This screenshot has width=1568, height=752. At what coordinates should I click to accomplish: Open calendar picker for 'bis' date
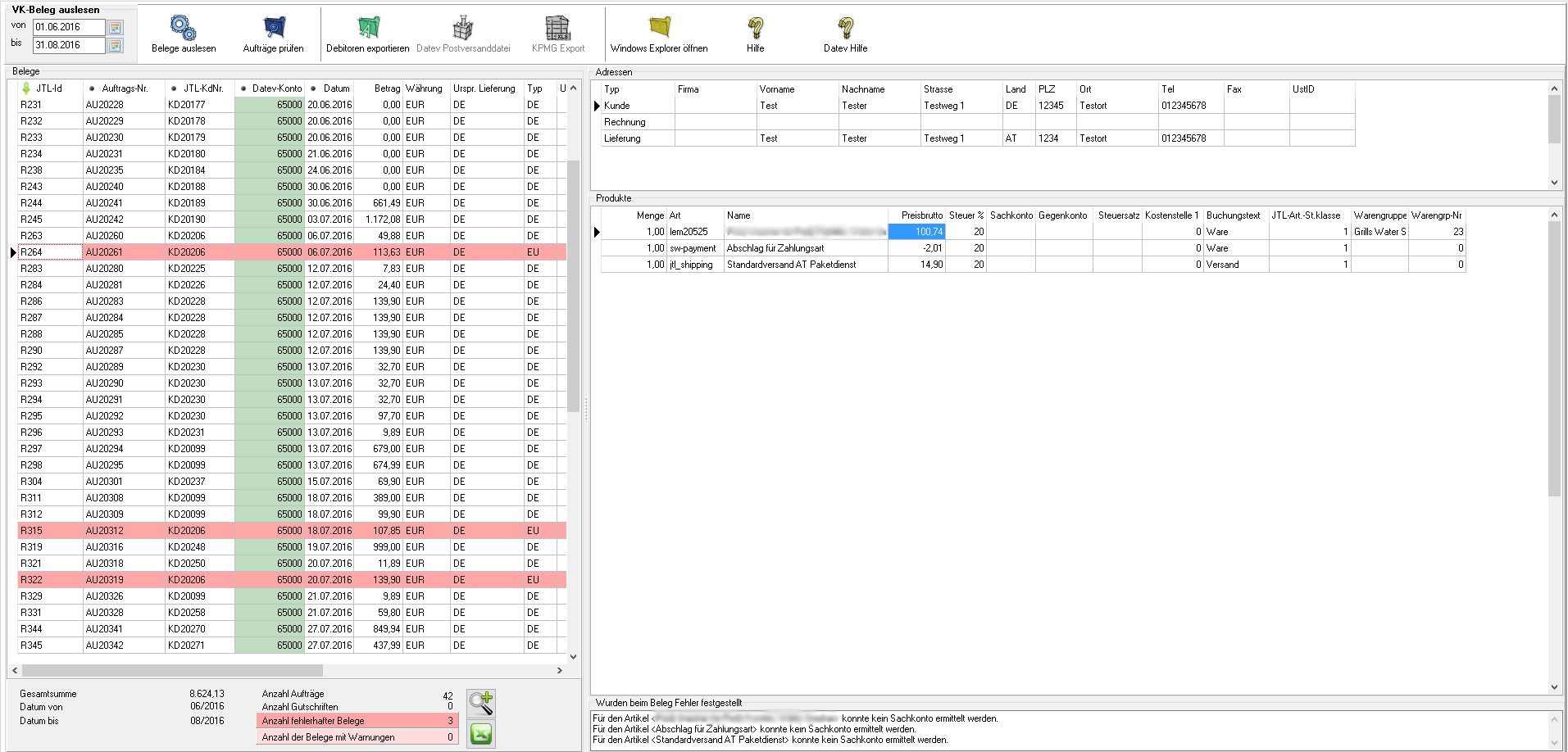coord(116,46)
